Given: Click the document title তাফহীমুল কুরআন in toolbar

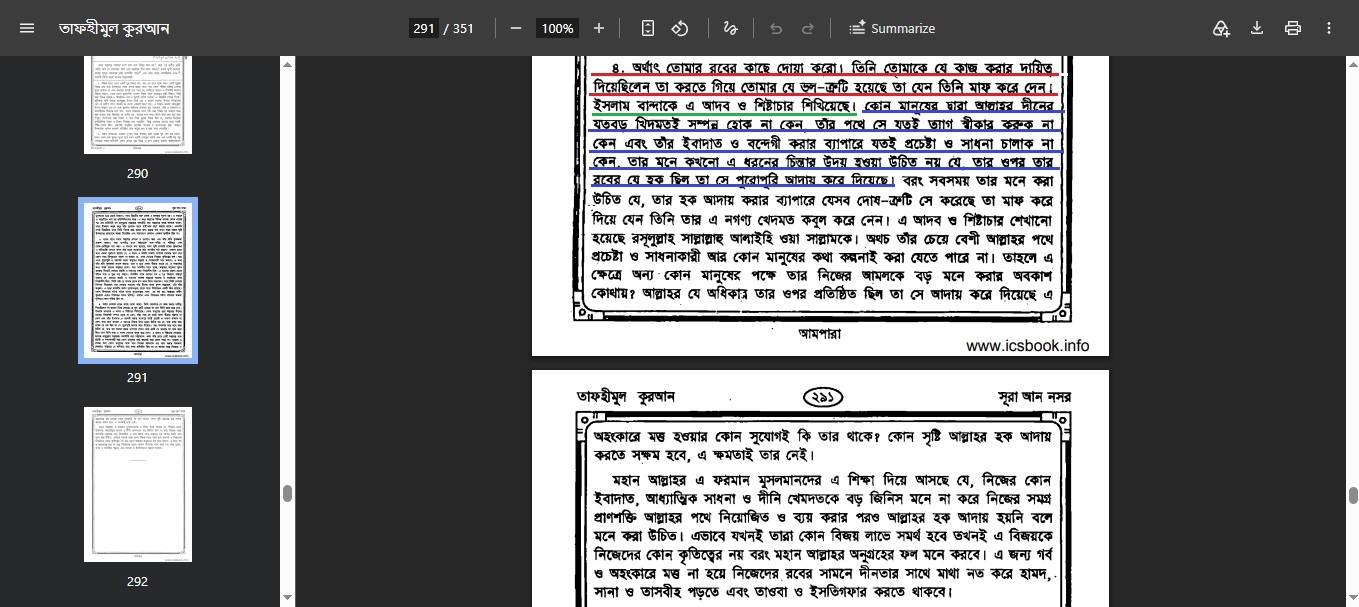Looking at the screenshot, I should [114, 28].
